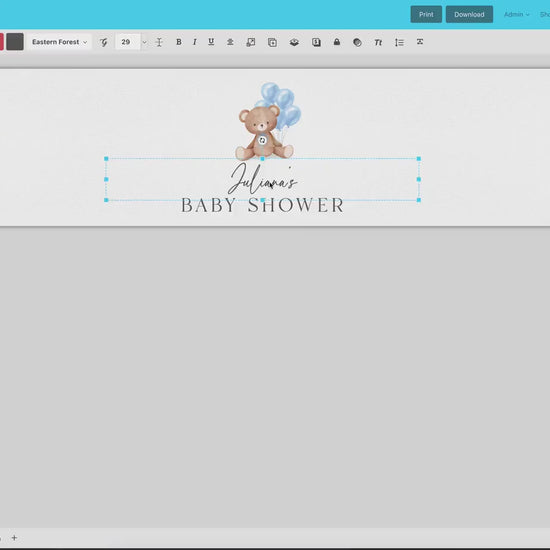This screenshot has width=550, height=550.
Task: Select the BABY SHOWER text
Action: point(262,206)
